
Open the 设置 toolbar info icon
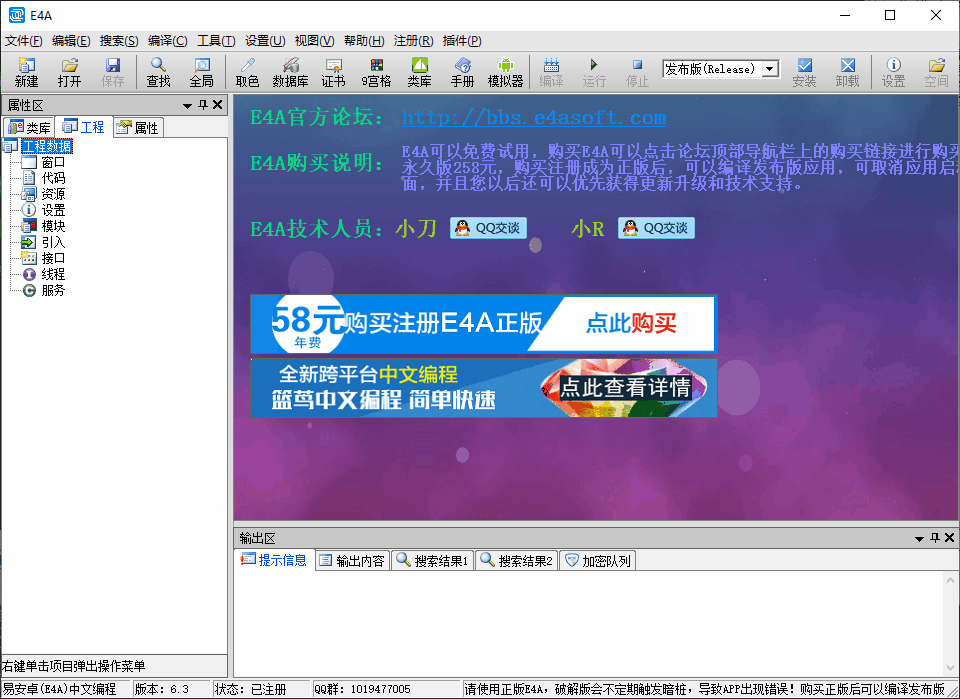893,72
